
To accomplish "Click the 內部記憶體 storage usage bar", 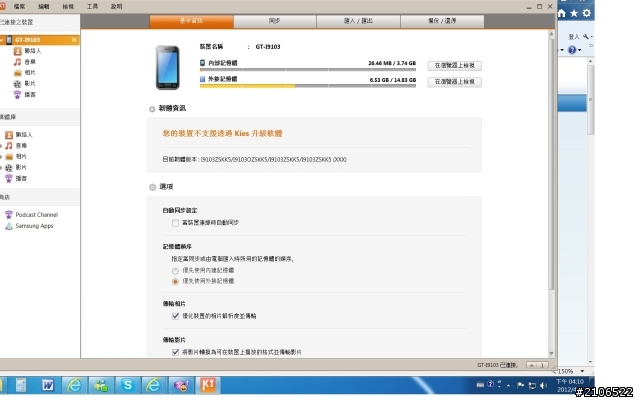I will click(308, 70).
